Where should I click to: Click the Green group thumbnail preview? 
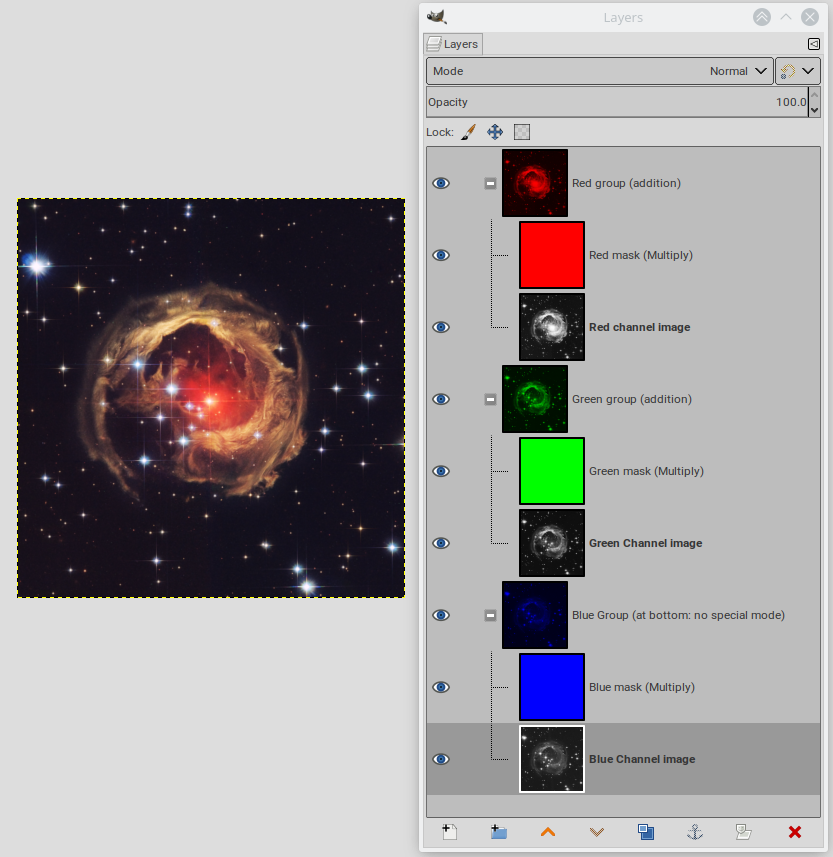point(535,399)
